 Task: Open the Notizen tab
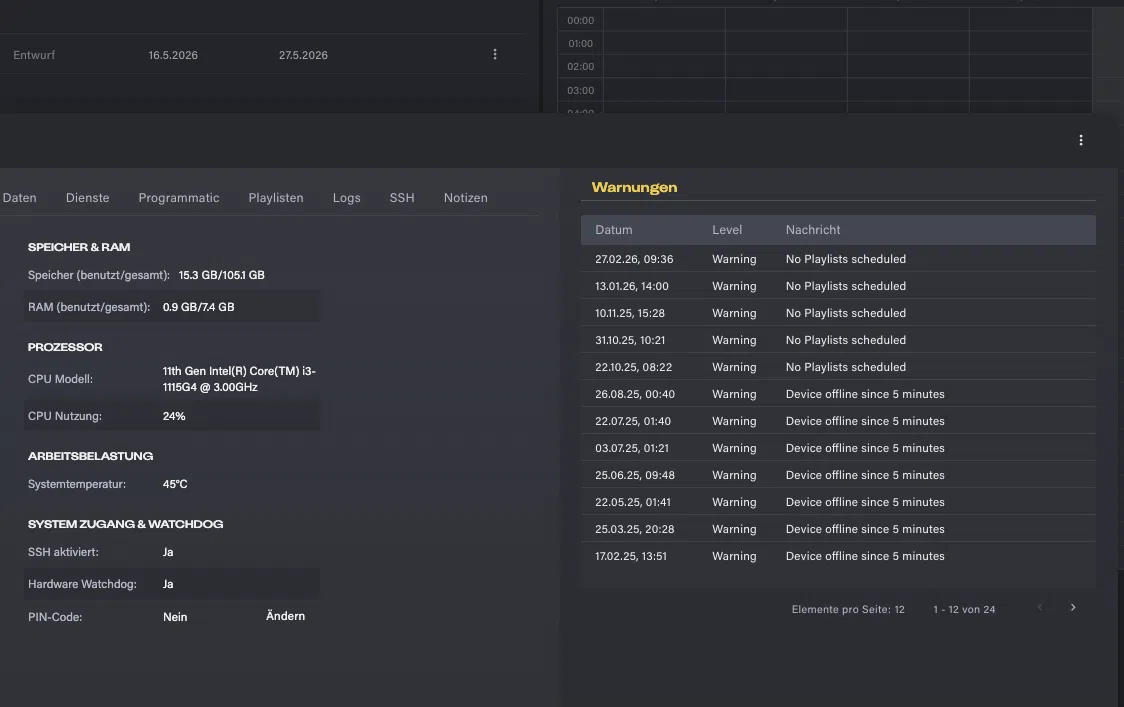tap(465, 198)
